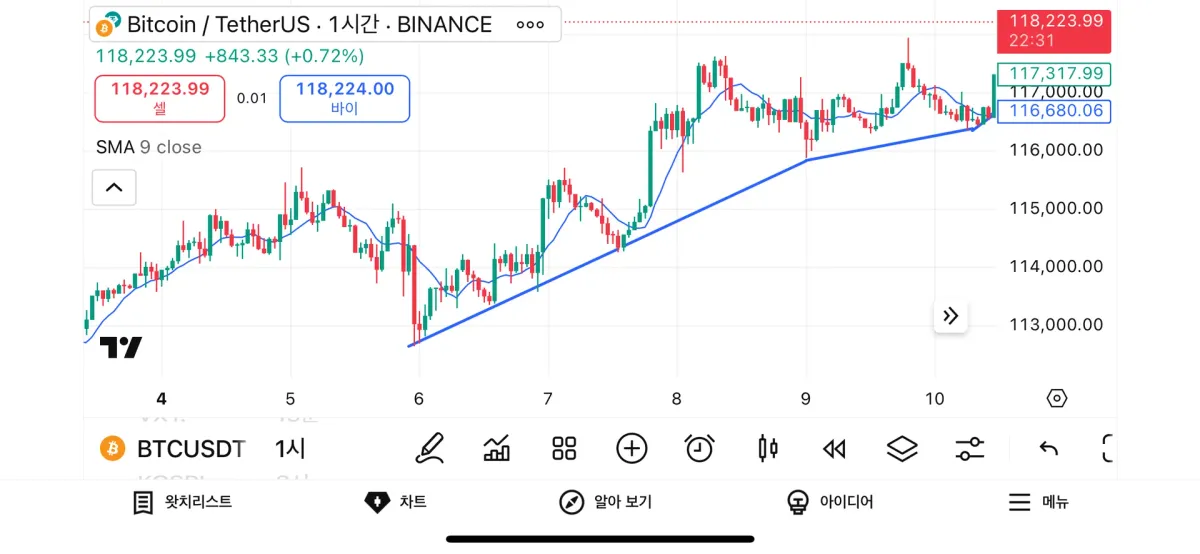Change chart type using candlestick icon
Viewport: 1200px width, 554px height.
[x=767, y=448]
